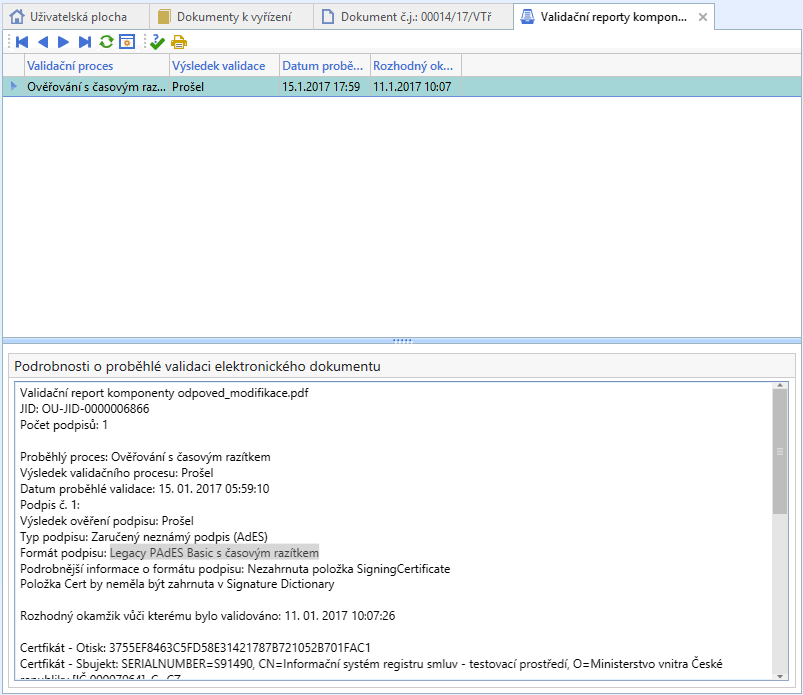
Task: Open the record detail window icon
Action: [127, 42]
